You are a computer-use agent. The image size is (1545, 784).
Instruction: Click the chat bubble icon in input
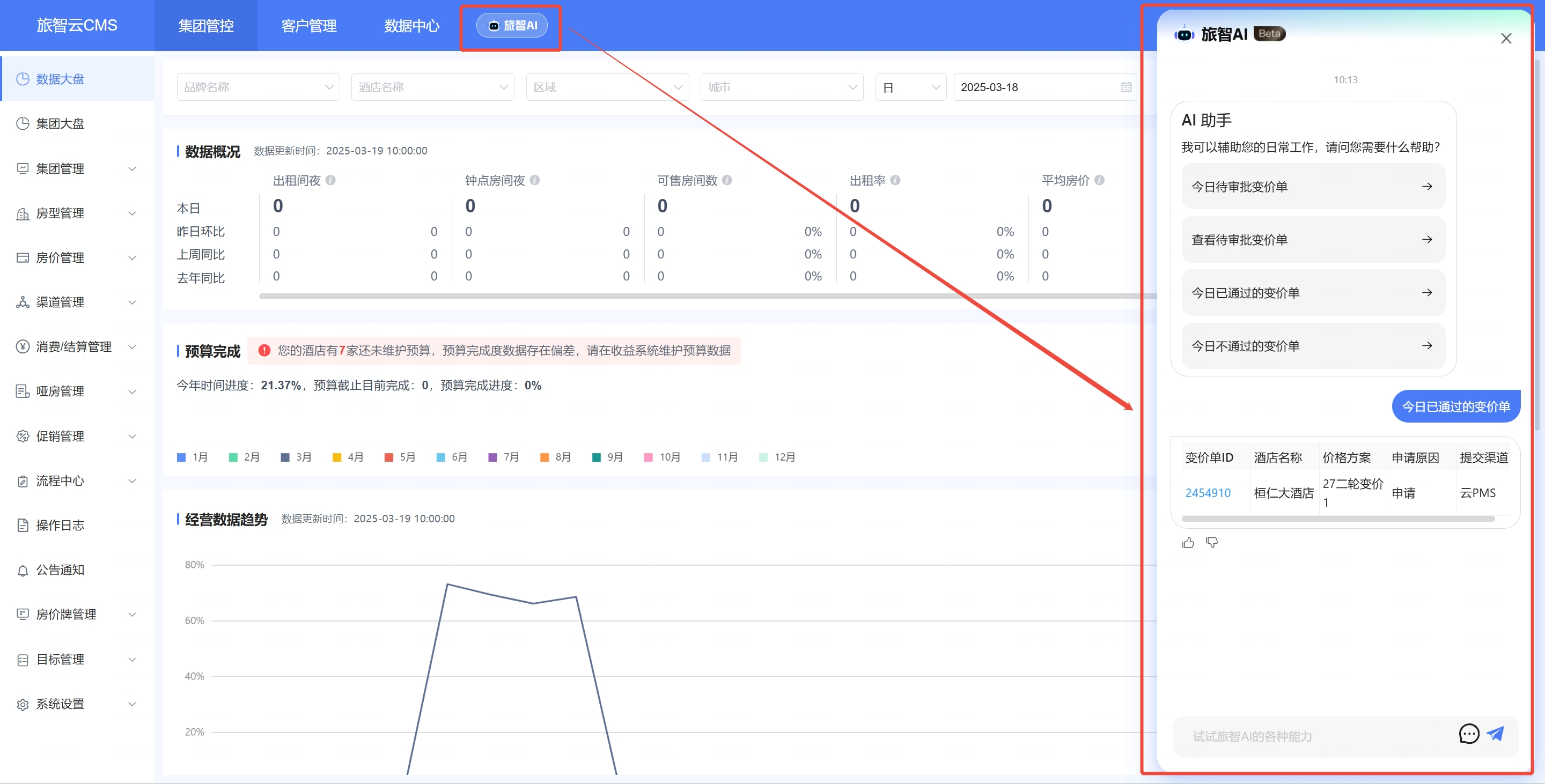coord(1469,734)
